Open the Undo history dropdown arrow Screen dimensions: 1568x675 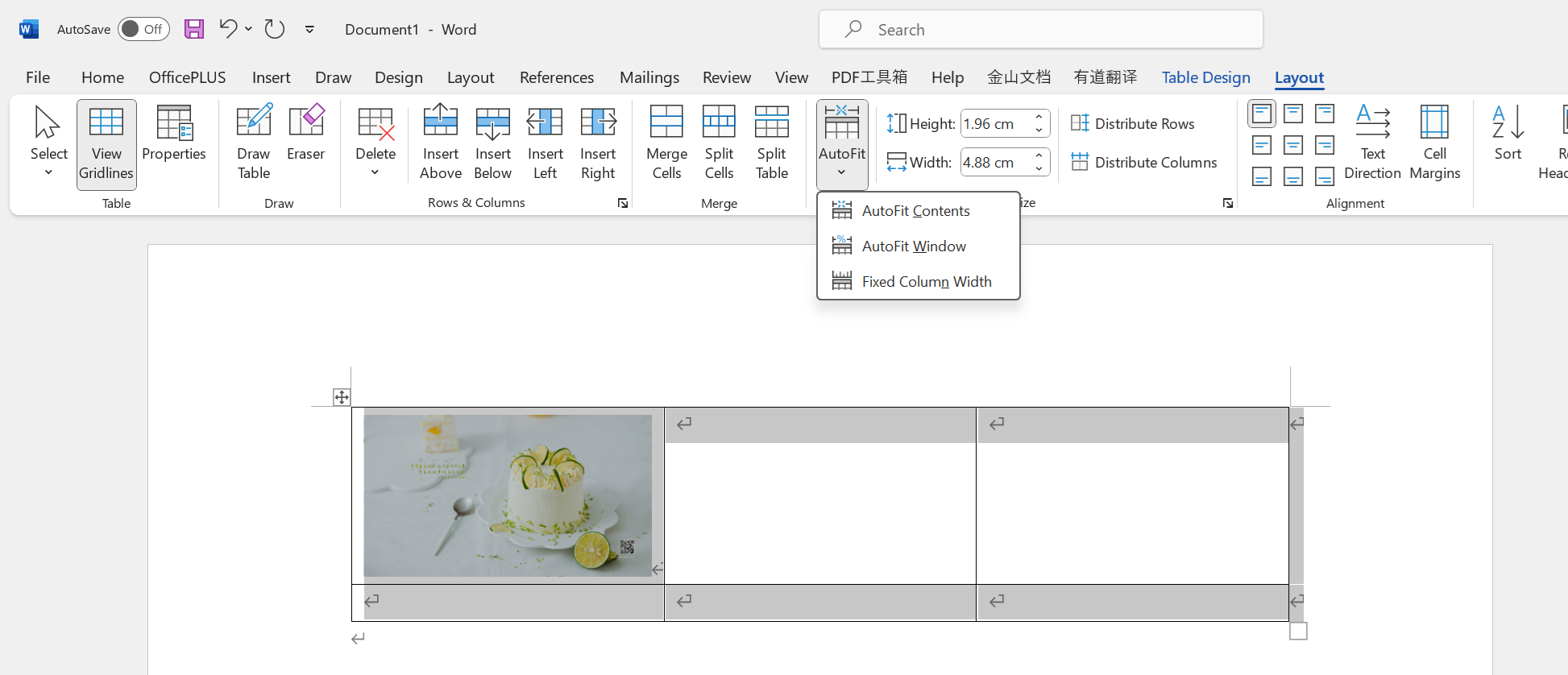click(249, 29)
